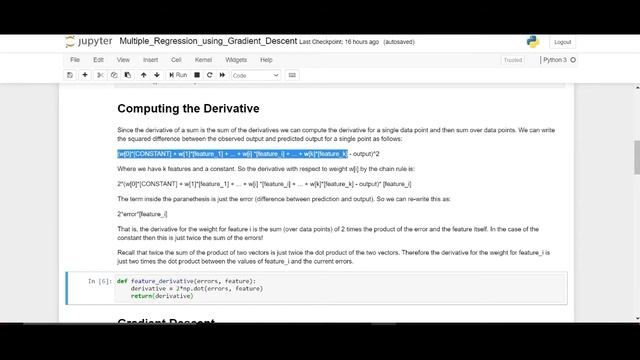Open the Edit menu
640x360 pixels.
click(98, 60)
